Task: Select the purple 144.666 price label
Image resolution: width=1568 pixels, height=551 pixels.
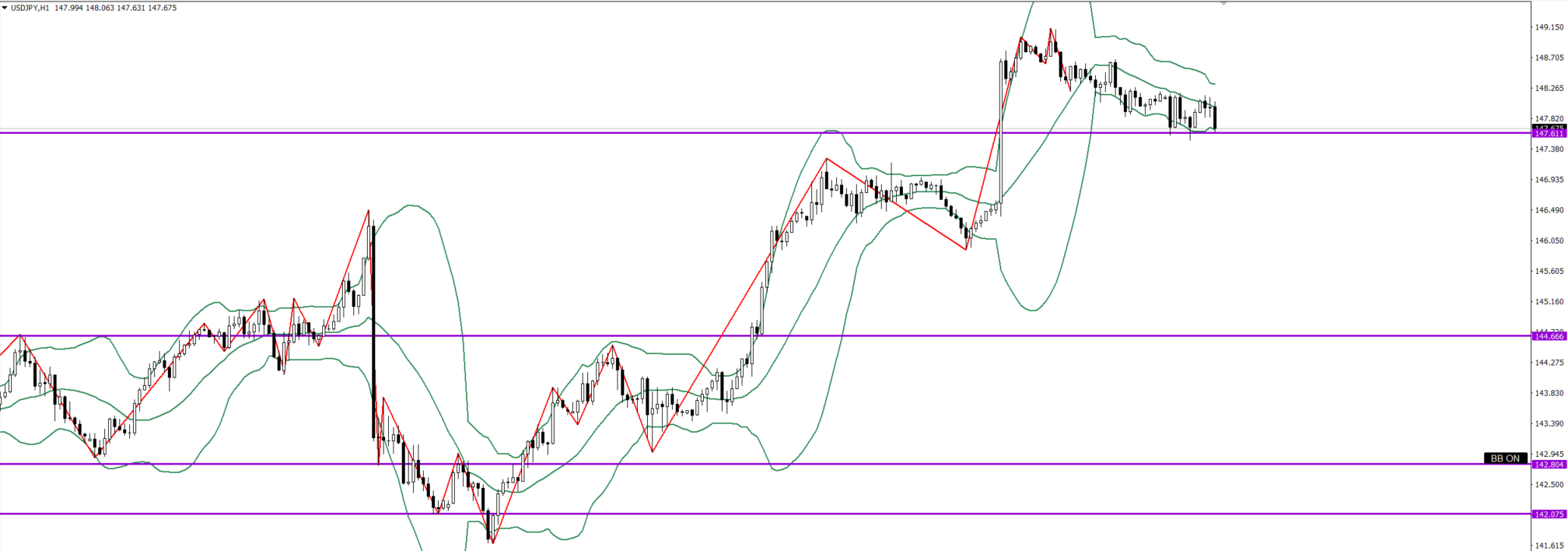Action: tap(1549, 336)
